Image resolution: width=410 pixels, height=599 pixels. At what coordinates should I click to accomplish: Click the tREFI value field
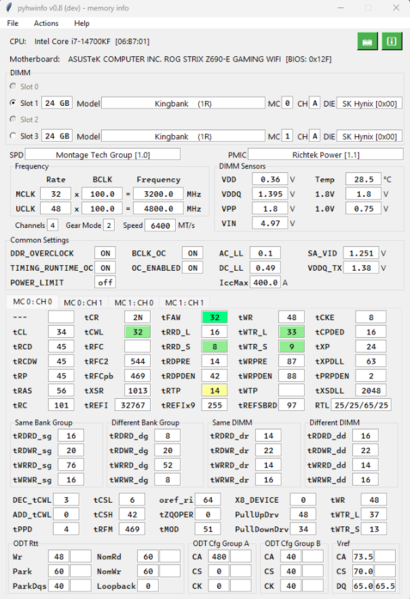point(133,405)
